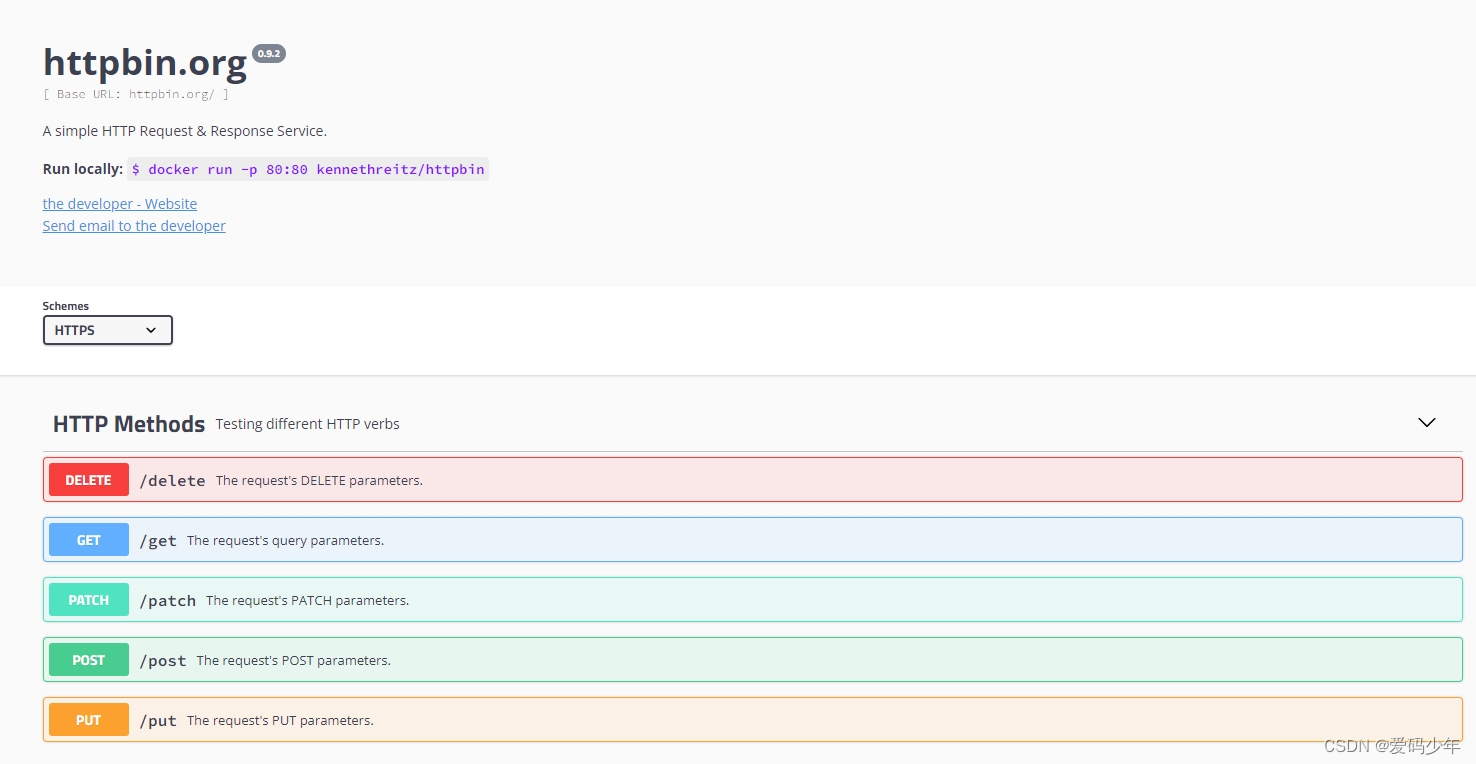Image resolution: width=1476 pixels, height=764 pixels.
Task: Click "Testing different HTTP verbs" subtitle
Action: point(307,424)
